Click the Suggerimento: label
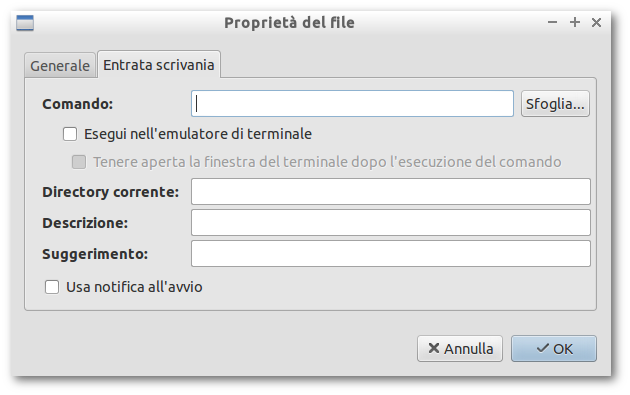 pos(95,254)
